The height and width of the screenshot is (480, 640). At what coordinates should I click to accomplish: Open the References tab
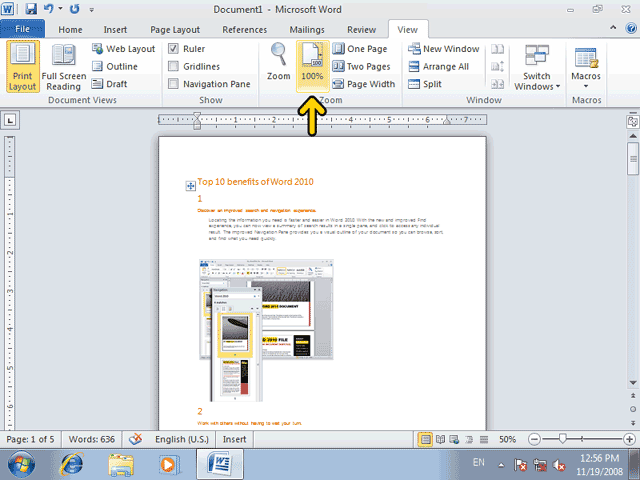[x=244, y=30]
